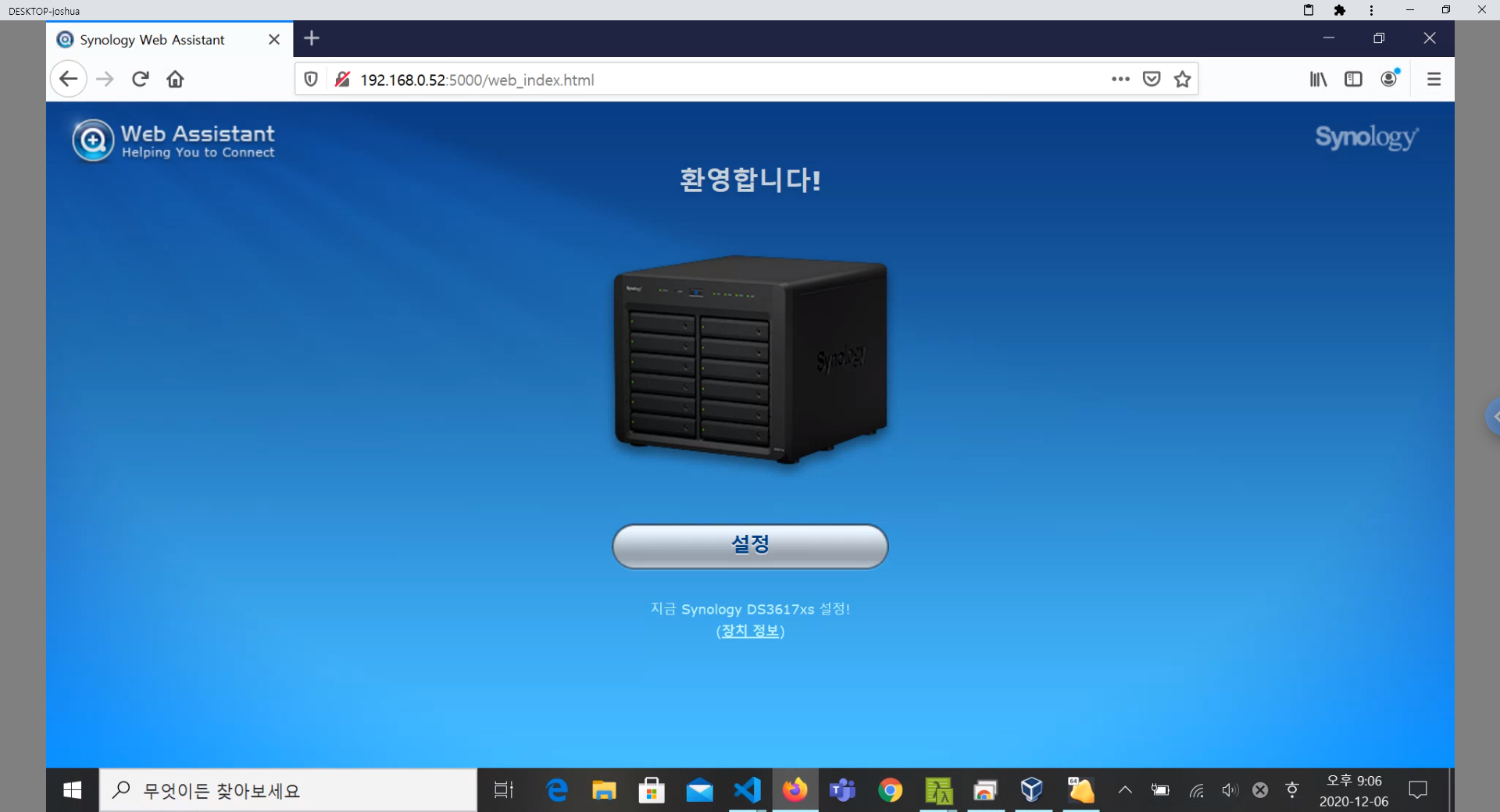Image resolution: width=1500 pixels, height=812 pixels.
Task: Click the insecure connection lock icon
Action: 342,79
